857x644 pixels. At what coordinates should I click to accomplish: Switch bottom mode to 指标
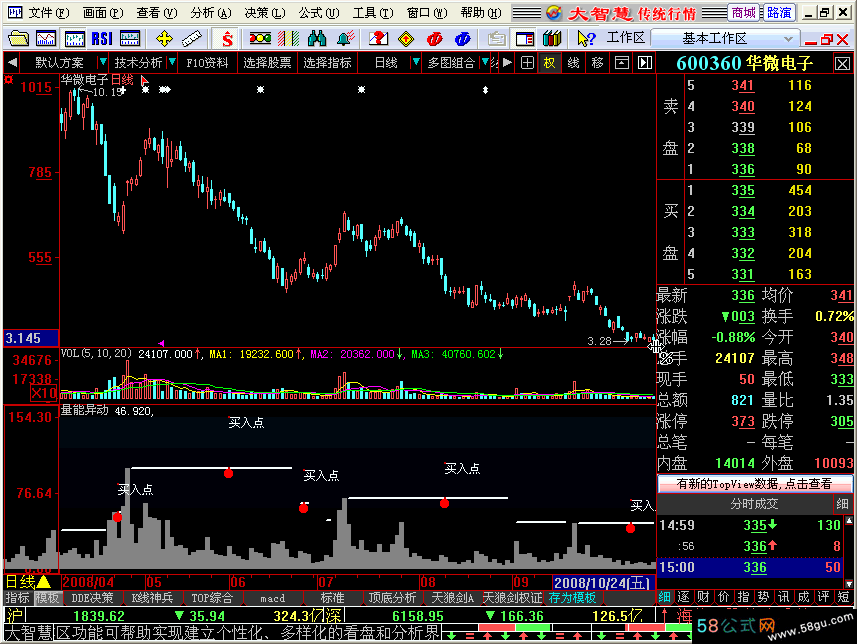coord(17,598)
